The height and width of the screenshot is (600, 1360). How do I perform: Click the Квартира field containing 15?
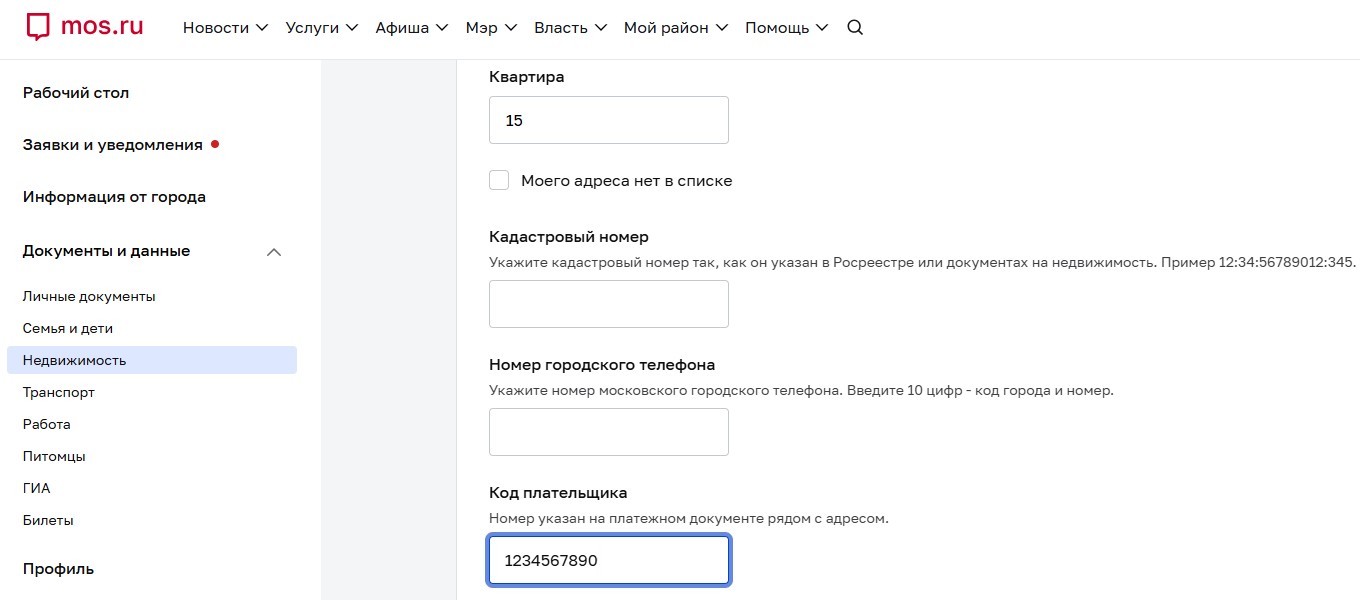pos(608,120)
